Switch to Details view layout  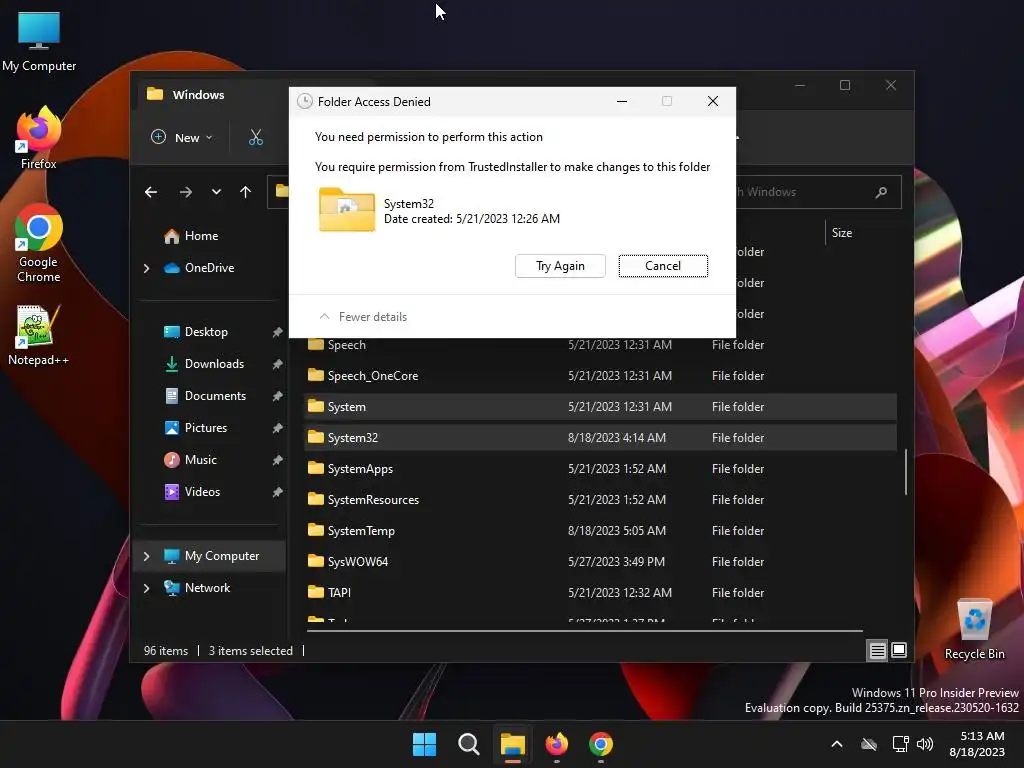[877, 650]
